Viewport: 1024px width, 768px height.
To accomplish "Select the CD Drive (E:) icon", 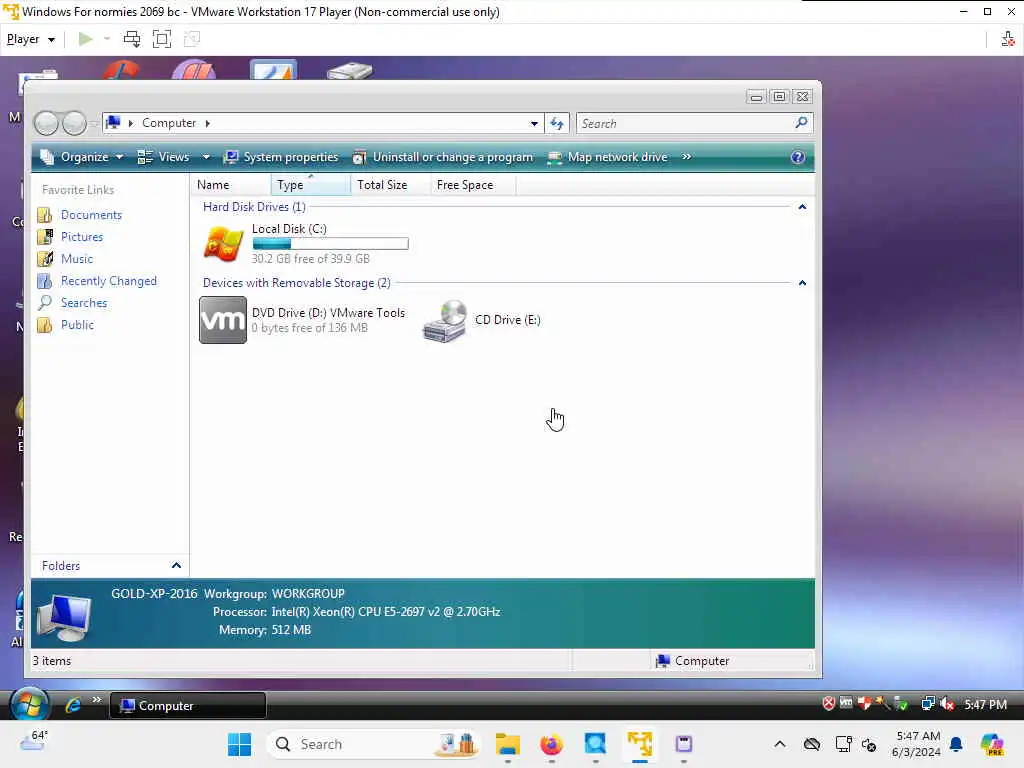I will pyautogui.click(x=444, y=321).
